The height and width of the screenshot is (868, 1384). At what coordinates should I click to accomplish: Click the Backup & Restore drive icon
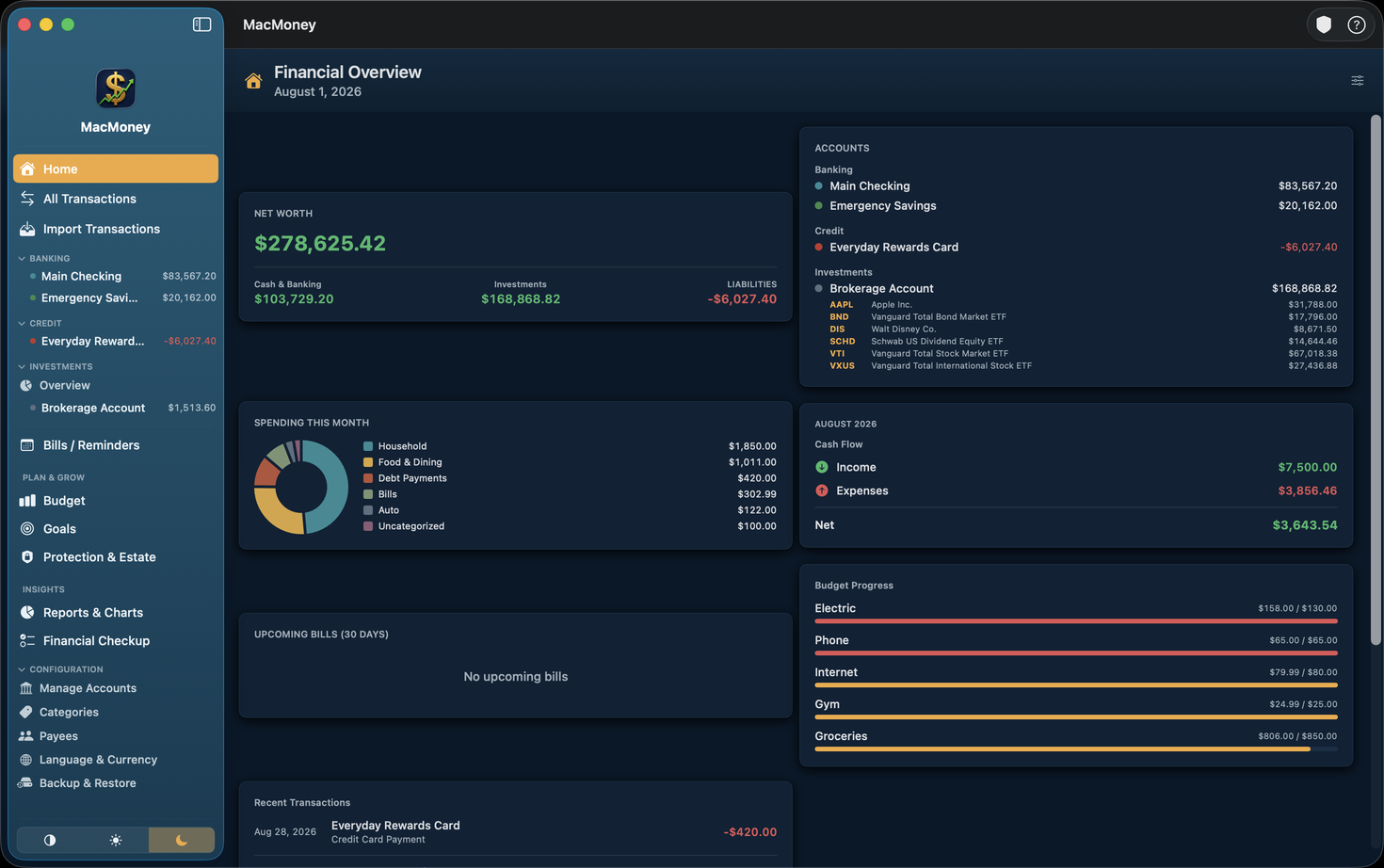(25, 783)
